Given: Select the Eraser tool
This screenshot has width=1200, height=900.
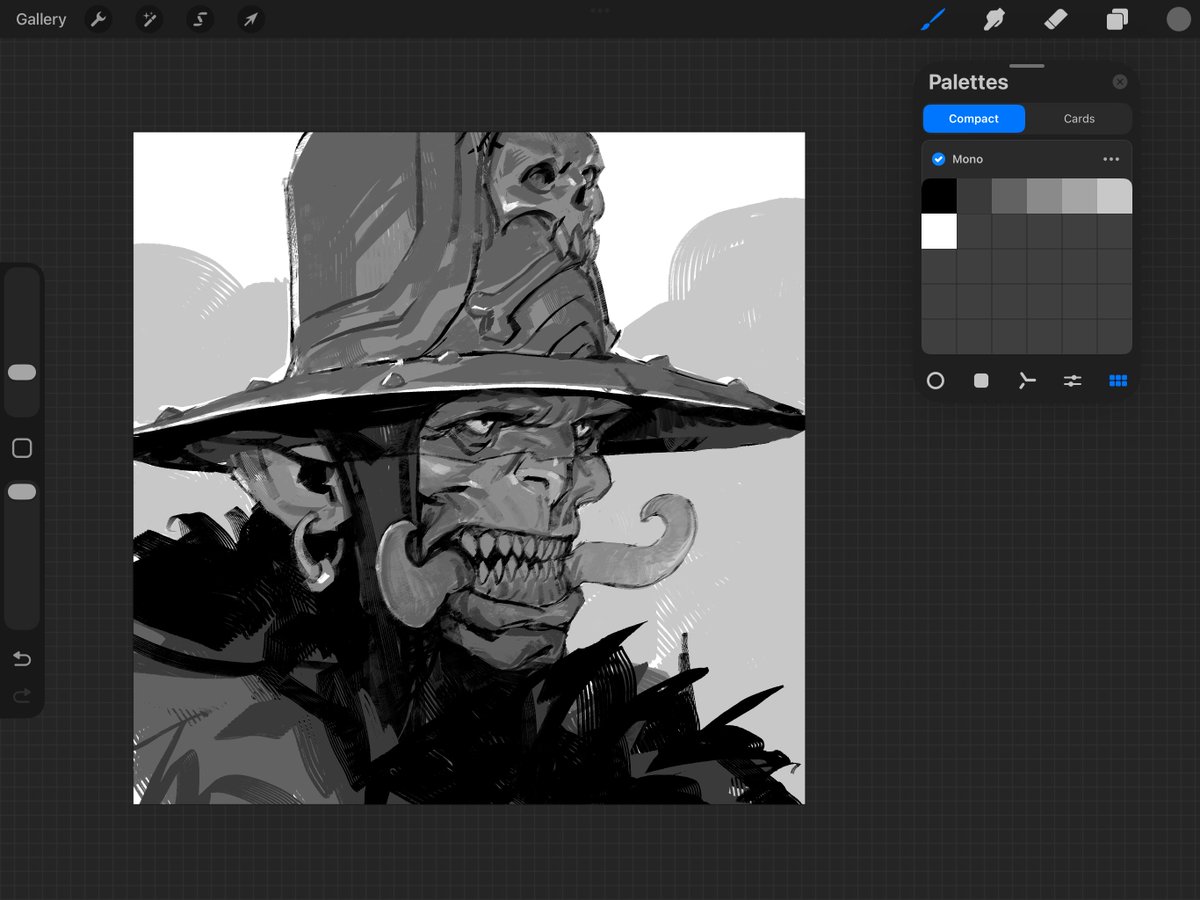Looking at the screenshot, I should click(1056, 19).
